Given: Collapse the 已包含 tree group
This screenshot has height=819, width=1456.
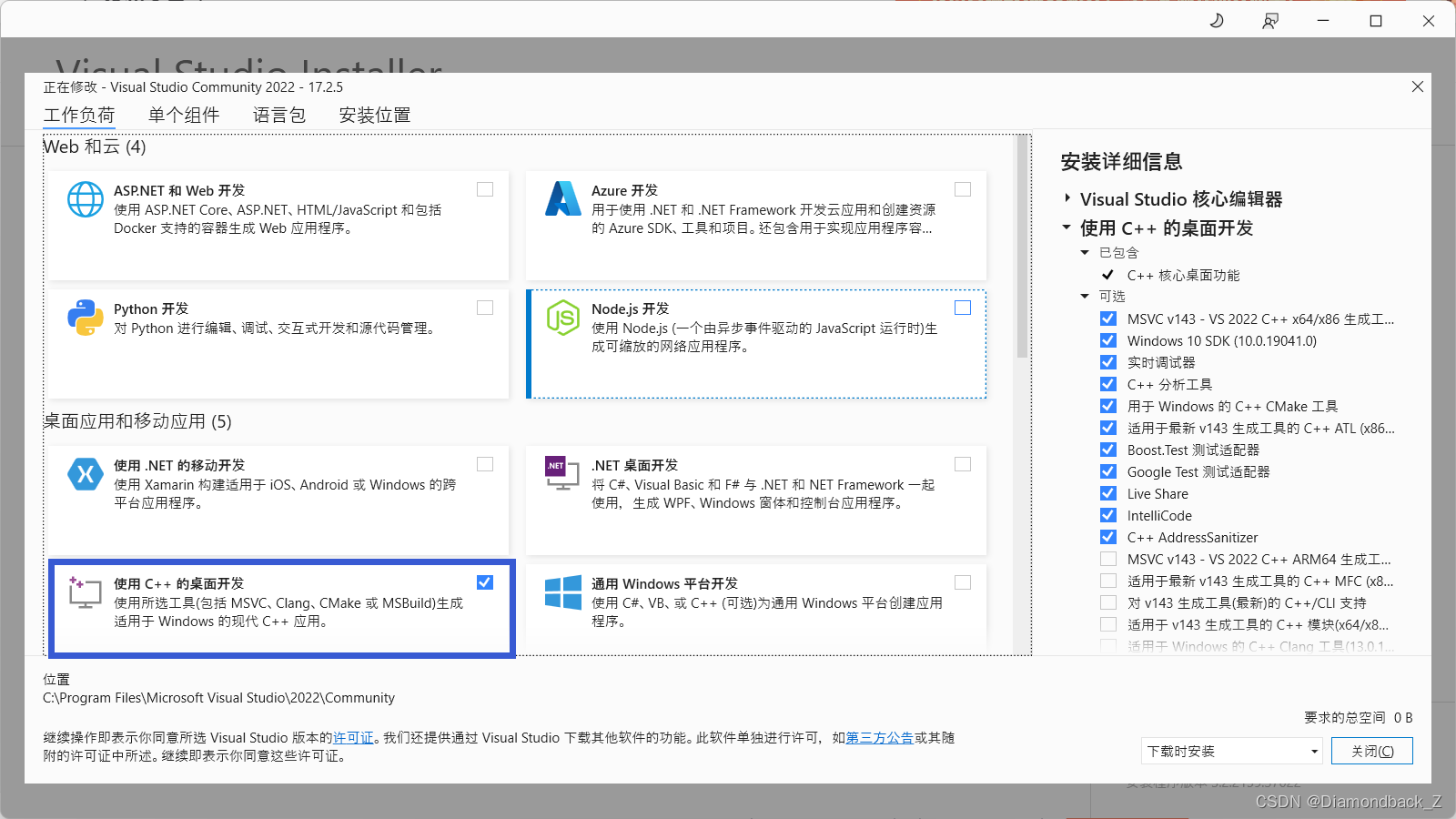Looking at the screenshot, I should pos(1085,253).
